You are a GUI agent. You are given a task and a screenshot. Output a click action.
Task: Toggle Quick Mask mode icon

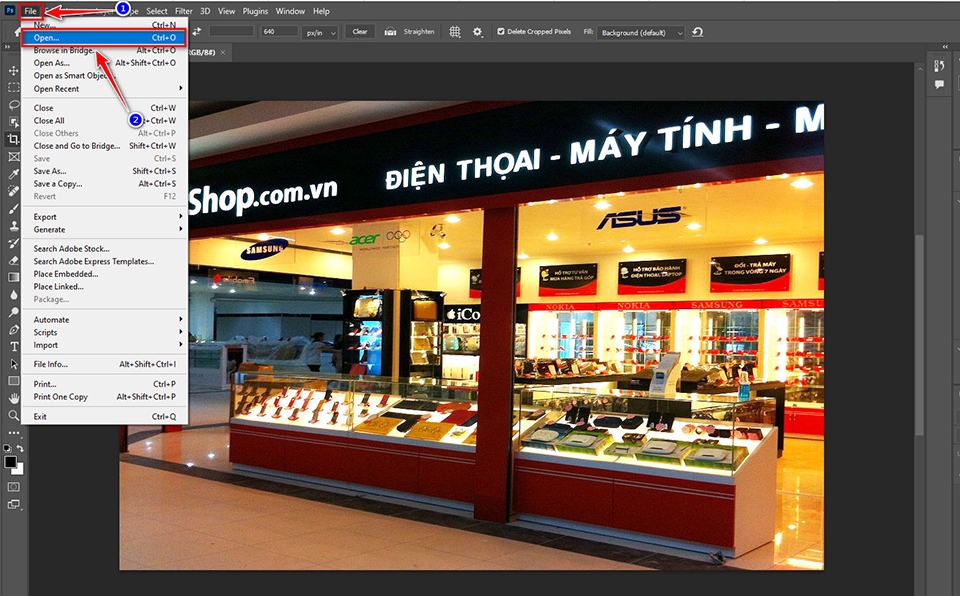click(13, 487)
